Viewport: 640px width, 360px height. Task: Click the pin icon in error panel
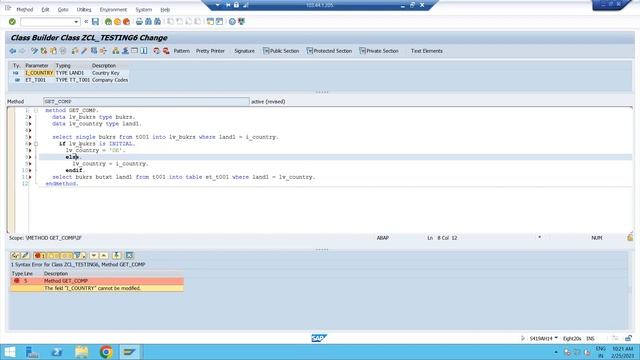(x=117, y=256)
